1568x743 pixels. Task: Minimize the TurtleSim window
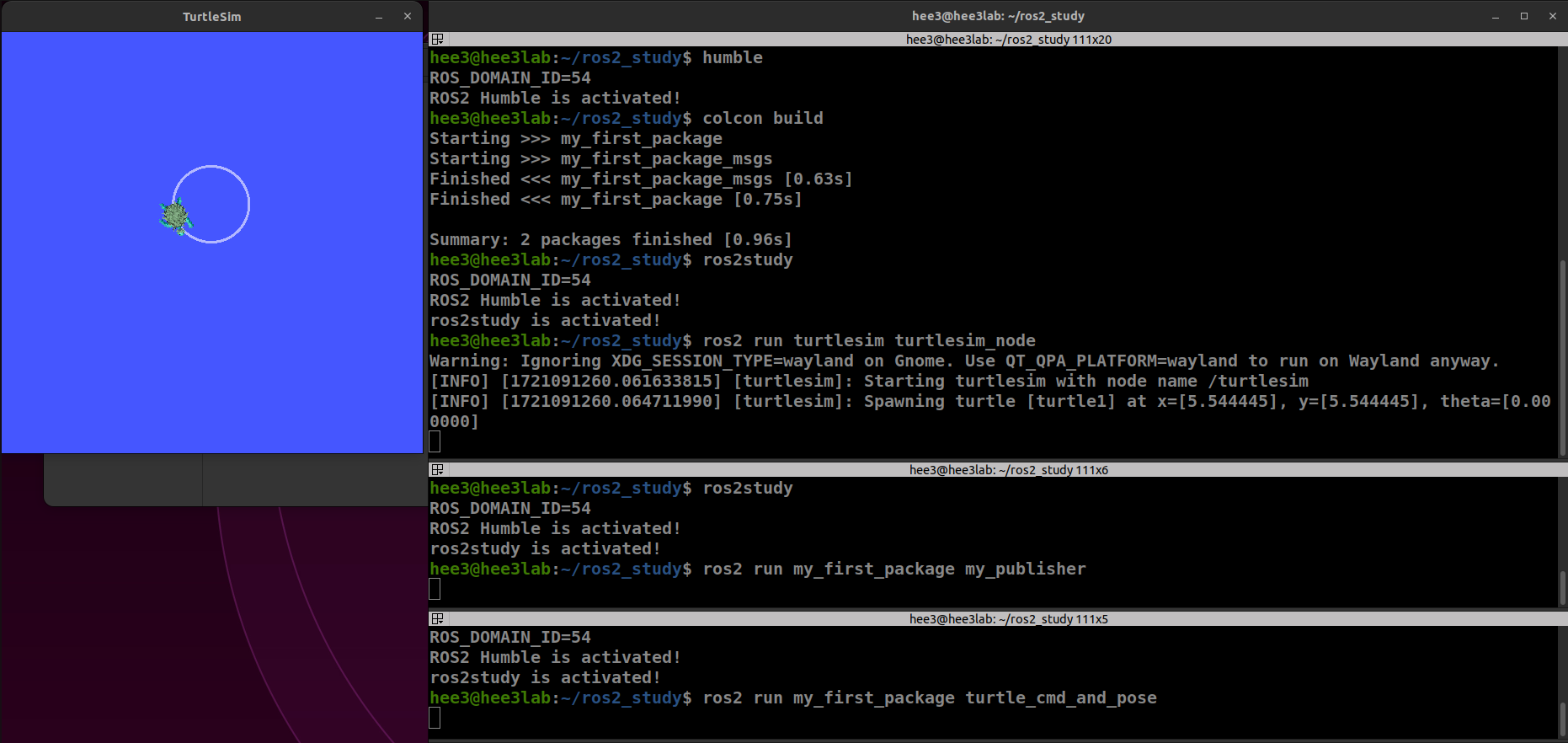[x=379, y=16]
